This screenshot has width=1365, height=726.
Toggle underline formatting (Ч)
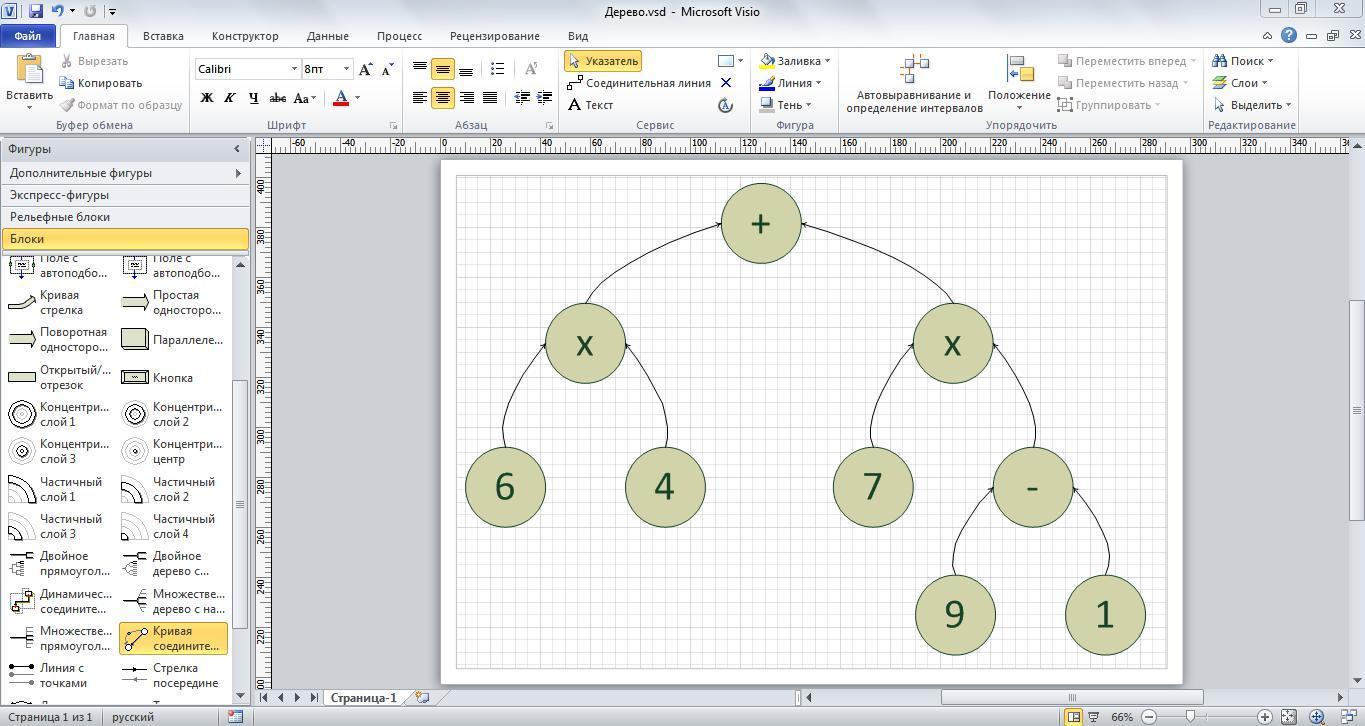(253, 98)
